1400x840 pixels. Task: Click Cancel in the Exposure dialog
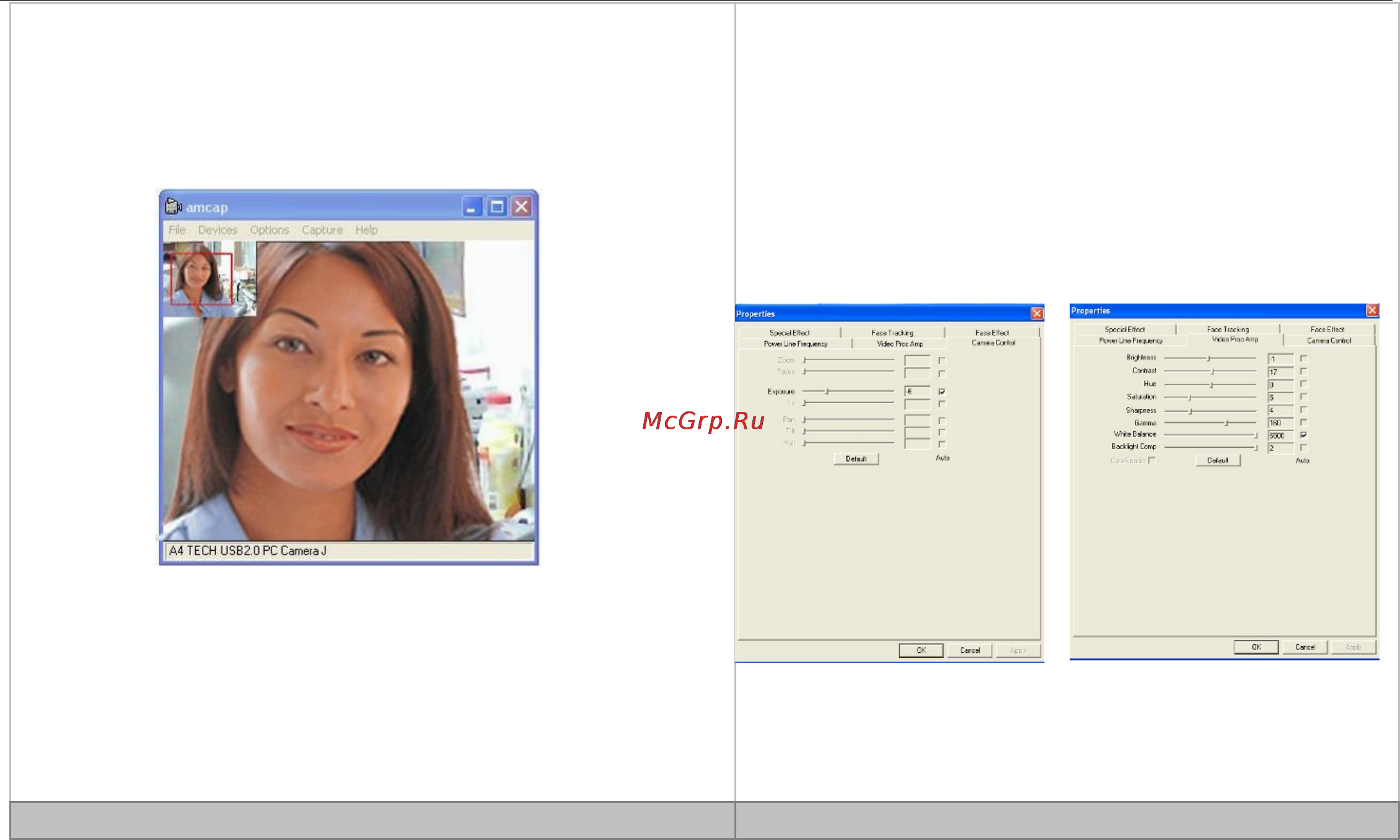pos(970,650)
